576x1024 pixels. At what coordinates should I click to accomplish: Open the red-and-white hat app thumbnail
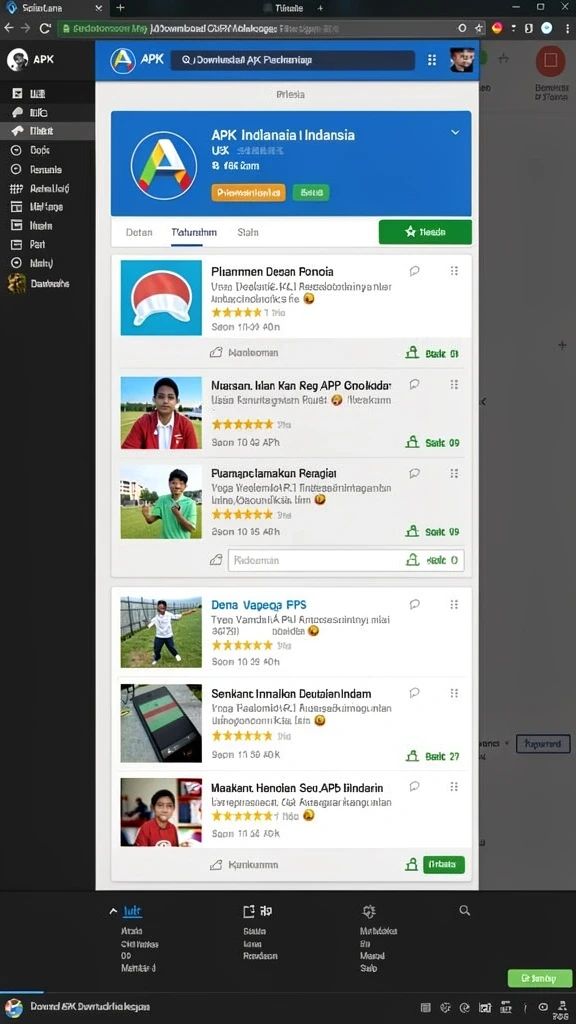(x=161, y=298)
